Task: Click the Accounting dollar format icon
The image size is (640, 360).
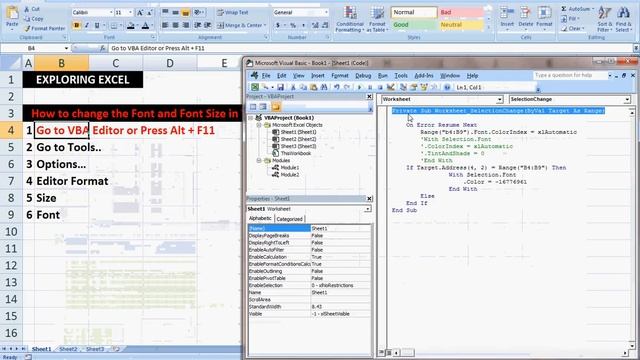Action: pos(278,25)
